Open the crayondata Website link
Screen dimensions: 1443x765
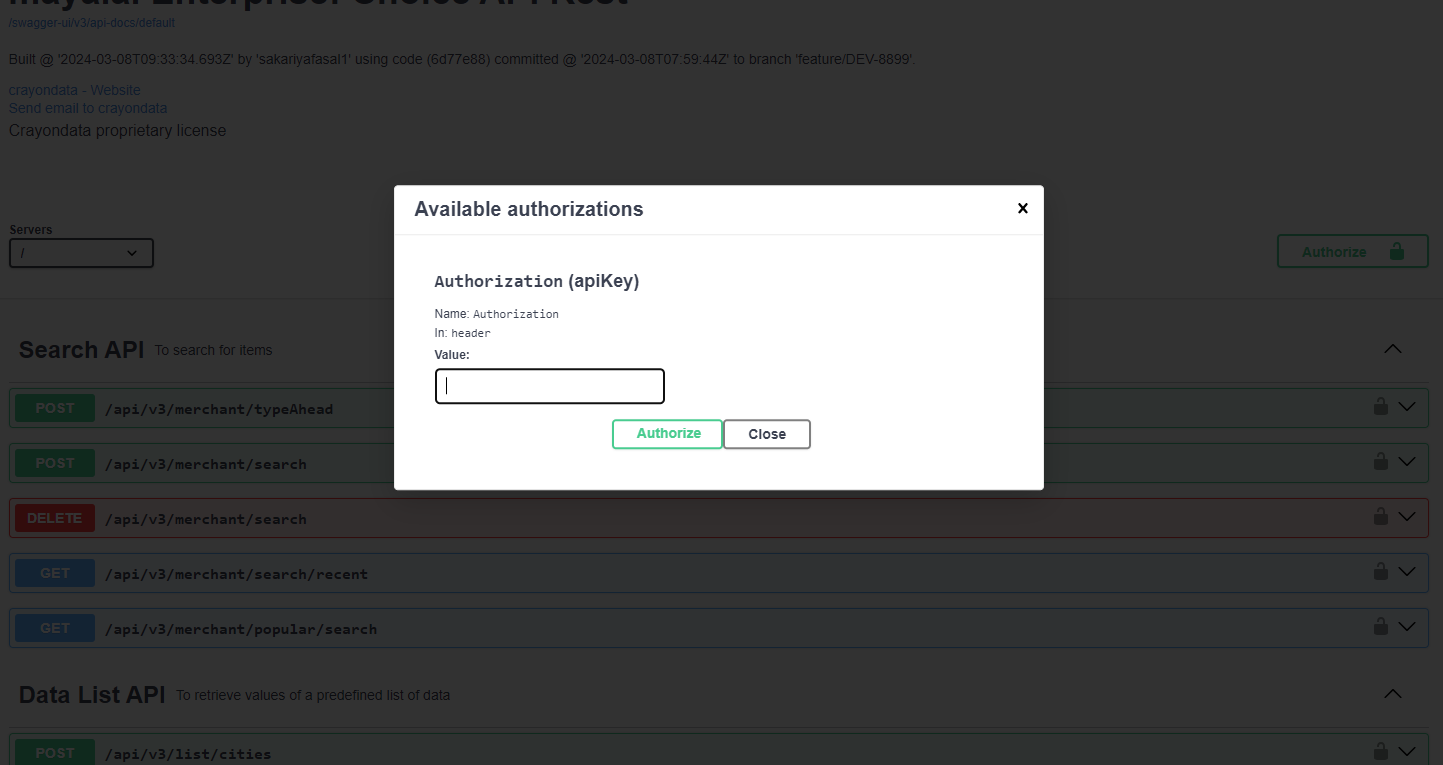coord(74,89)
